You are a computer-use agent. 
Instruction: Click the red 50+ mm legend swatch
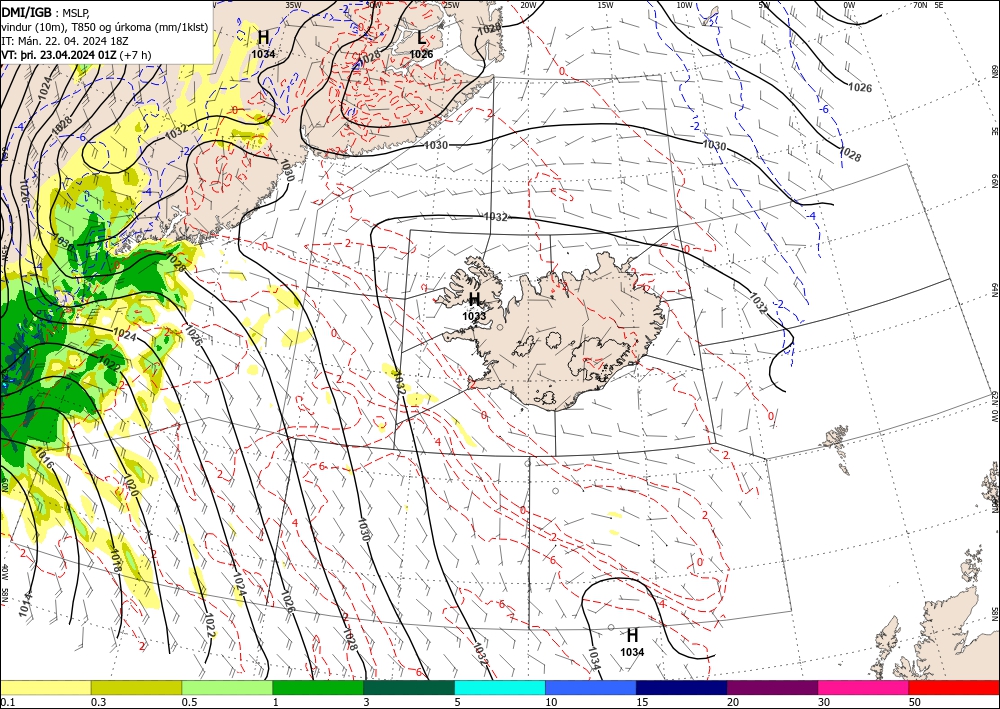click(954, 687)
